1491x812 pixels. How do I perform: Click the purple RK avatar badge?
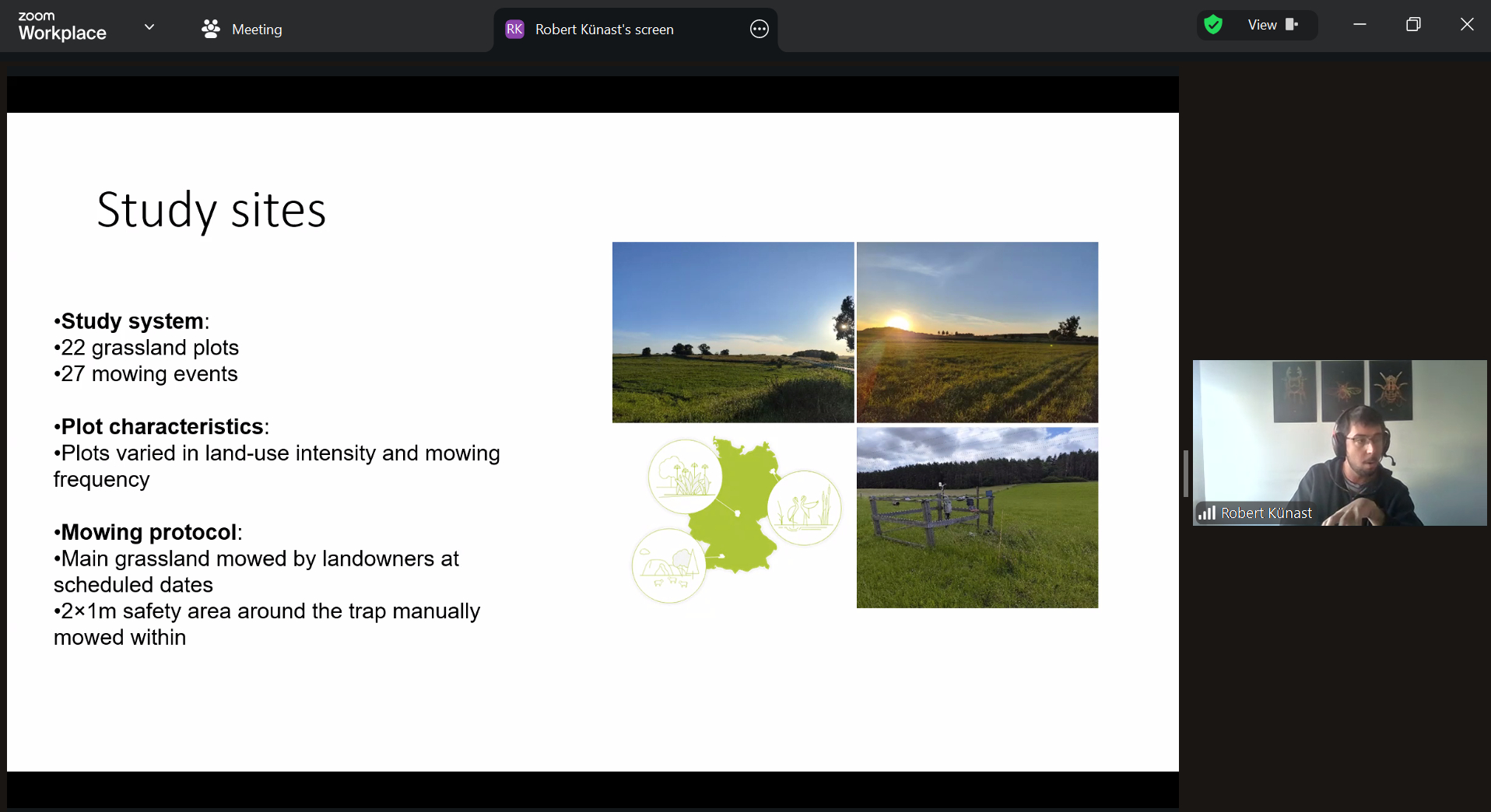tap(514, 30)
